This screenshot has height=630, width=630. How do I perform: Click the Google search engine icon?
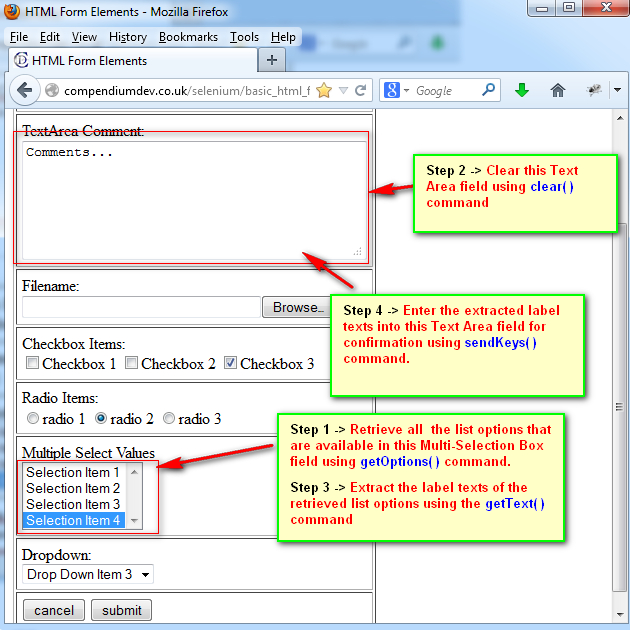pos(392,90)
